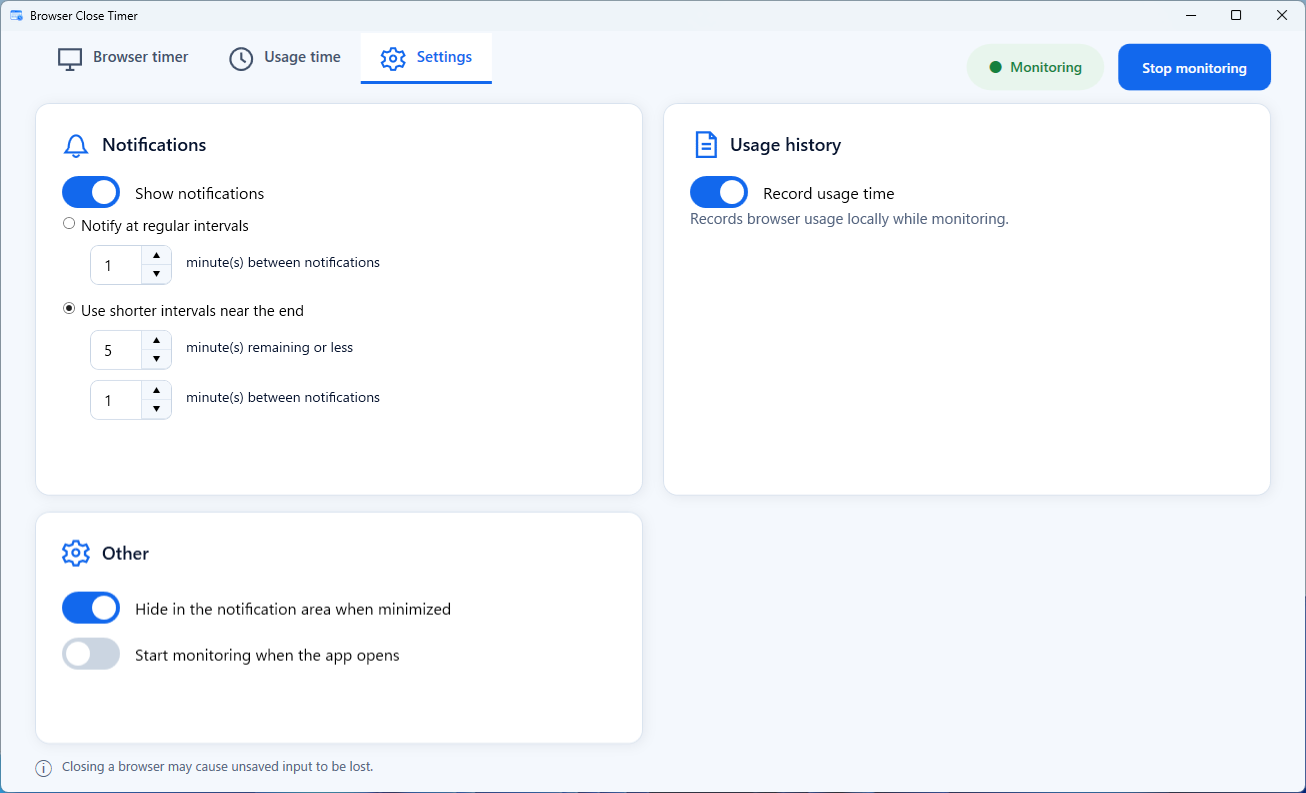Image resolution: width=1306 pixels, height=793 pixels.
Task: Switch to the Browser timer tab
Action: (x=123, y=58)
